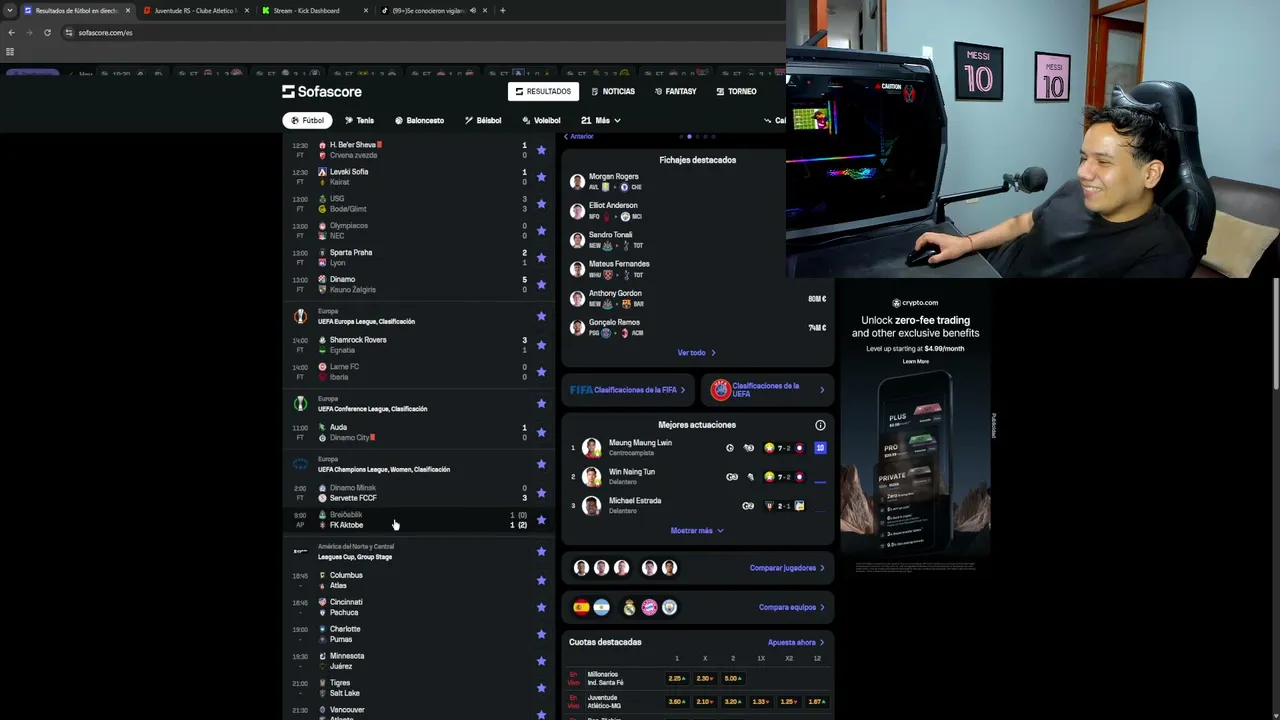This screenshot has width=1280, height=720.
Task: Open the Leagues Cup logo icon
Action: [x=300, y=551]
